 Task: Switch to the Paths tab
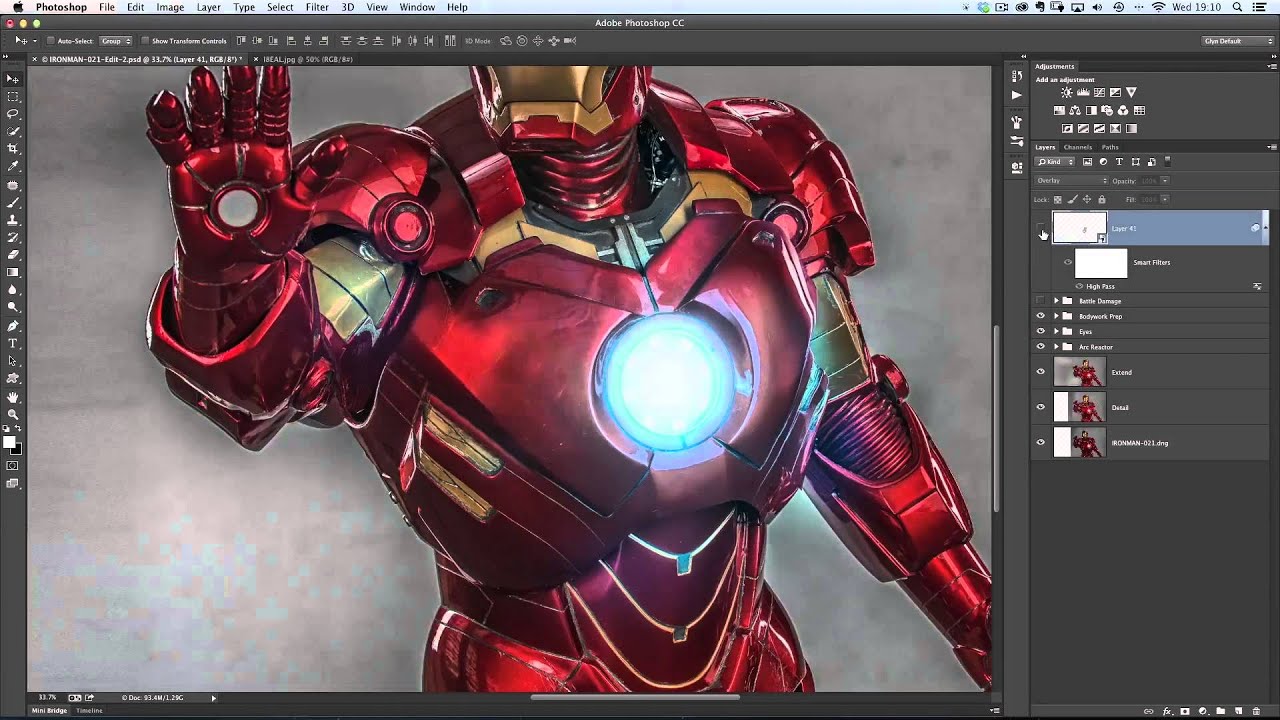1110,147
